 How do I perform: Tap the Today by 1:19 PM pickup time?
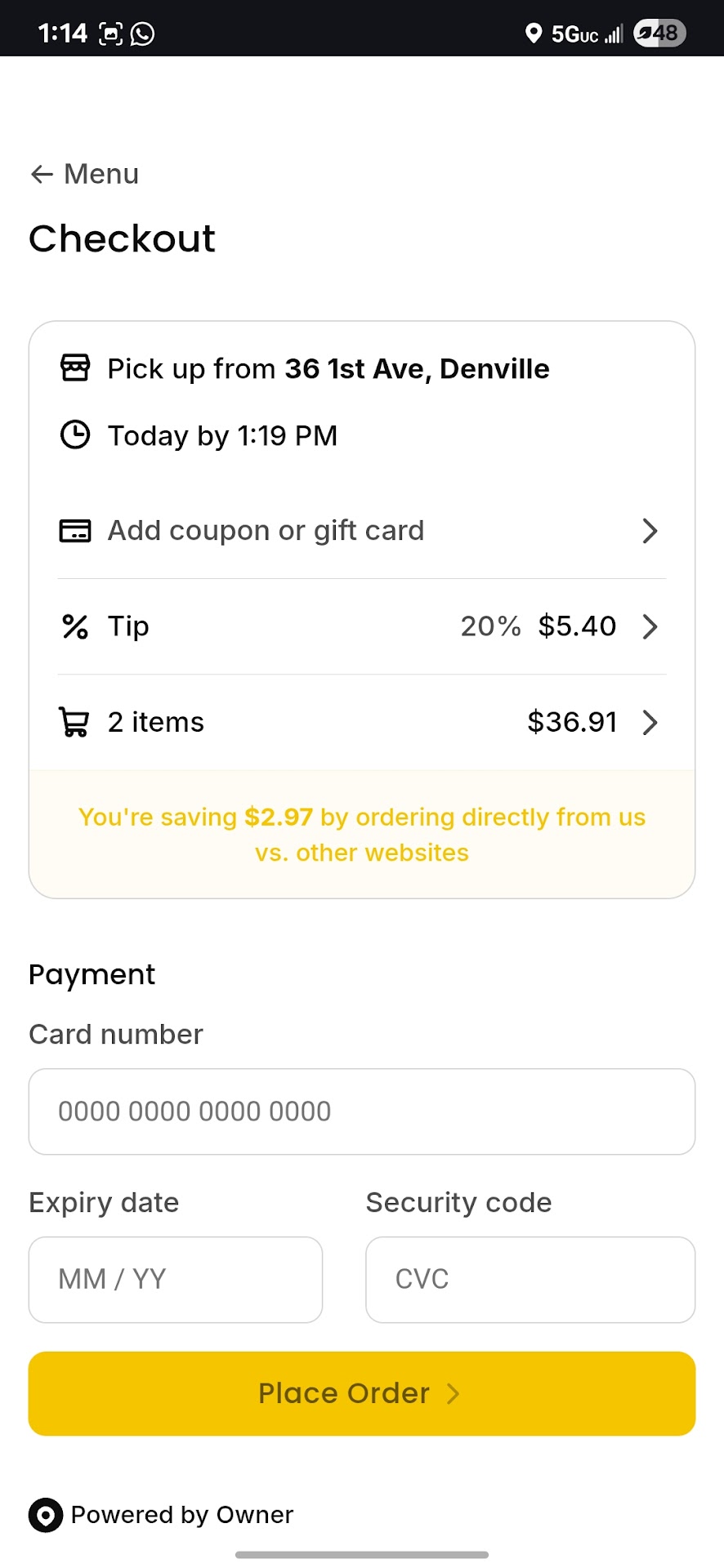(222, 435)
